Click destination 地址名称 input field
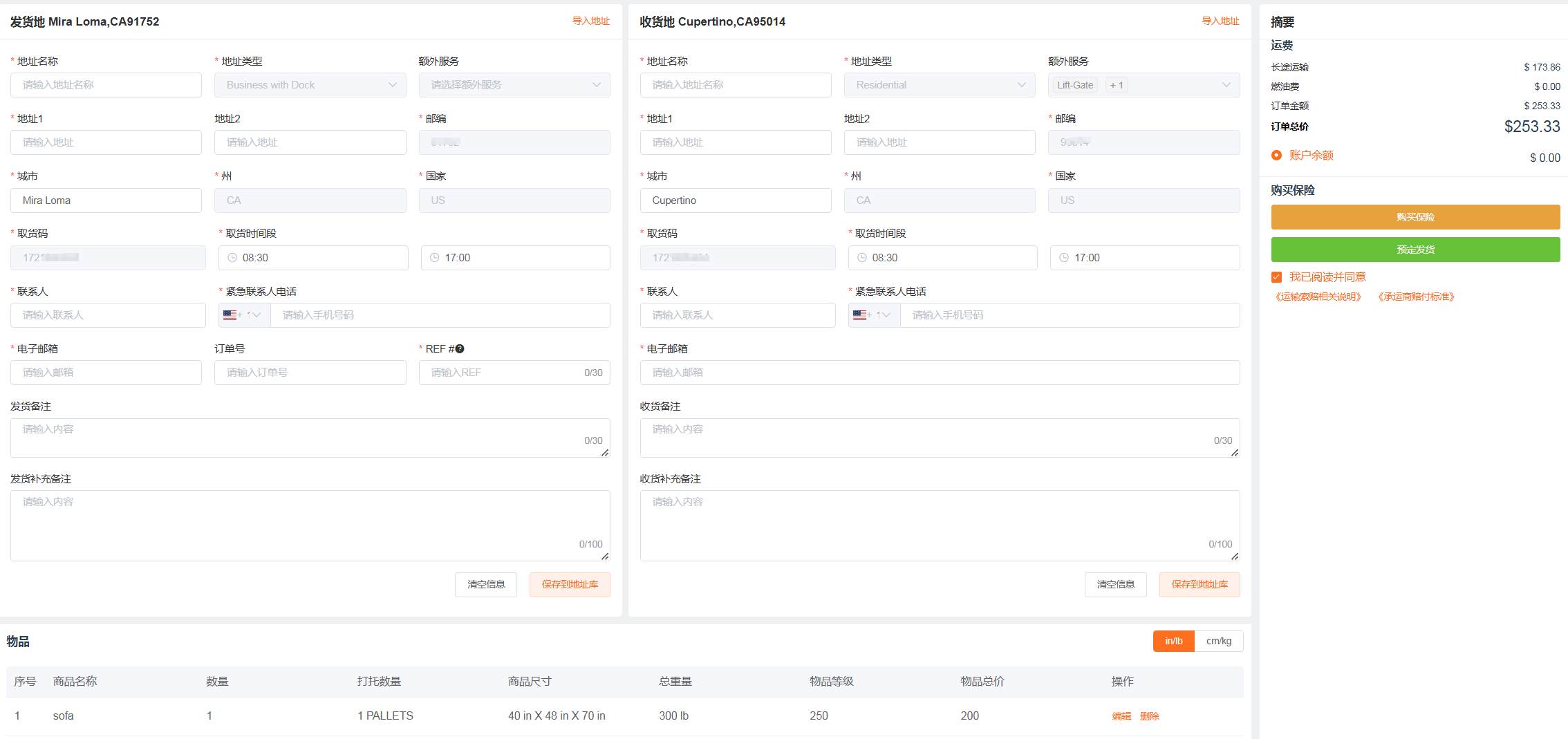This screenshot has width=1568, height=739. click(x=736, y=85)
